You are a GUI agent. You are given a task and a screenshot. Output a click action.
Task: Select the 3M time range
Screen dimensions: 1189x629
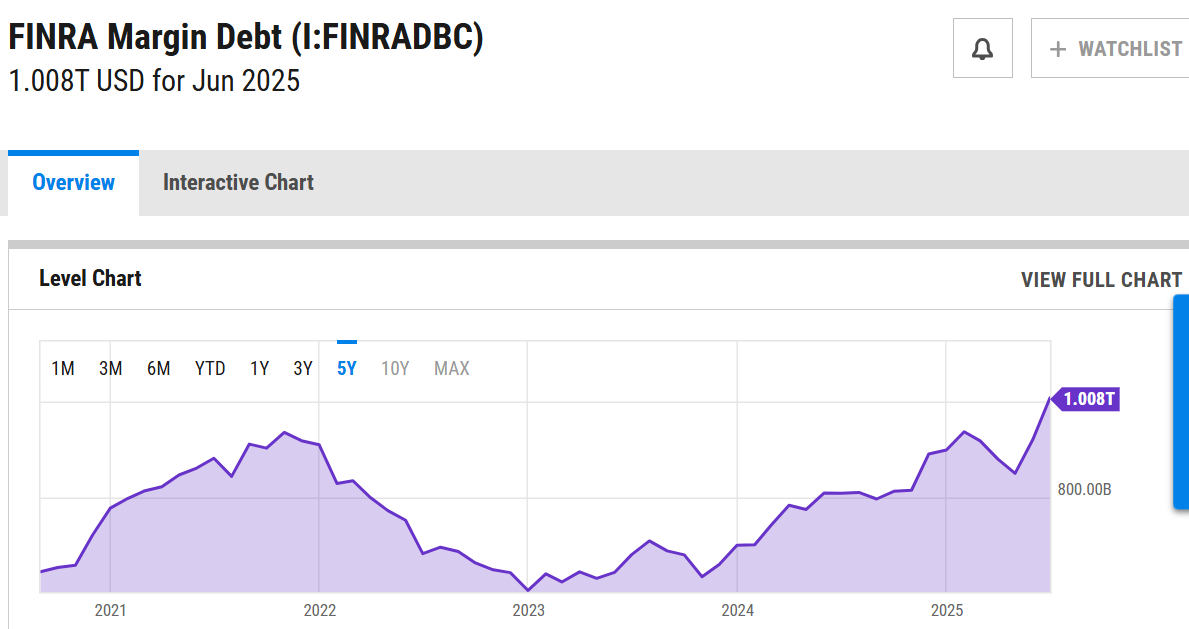pos(111,369)
